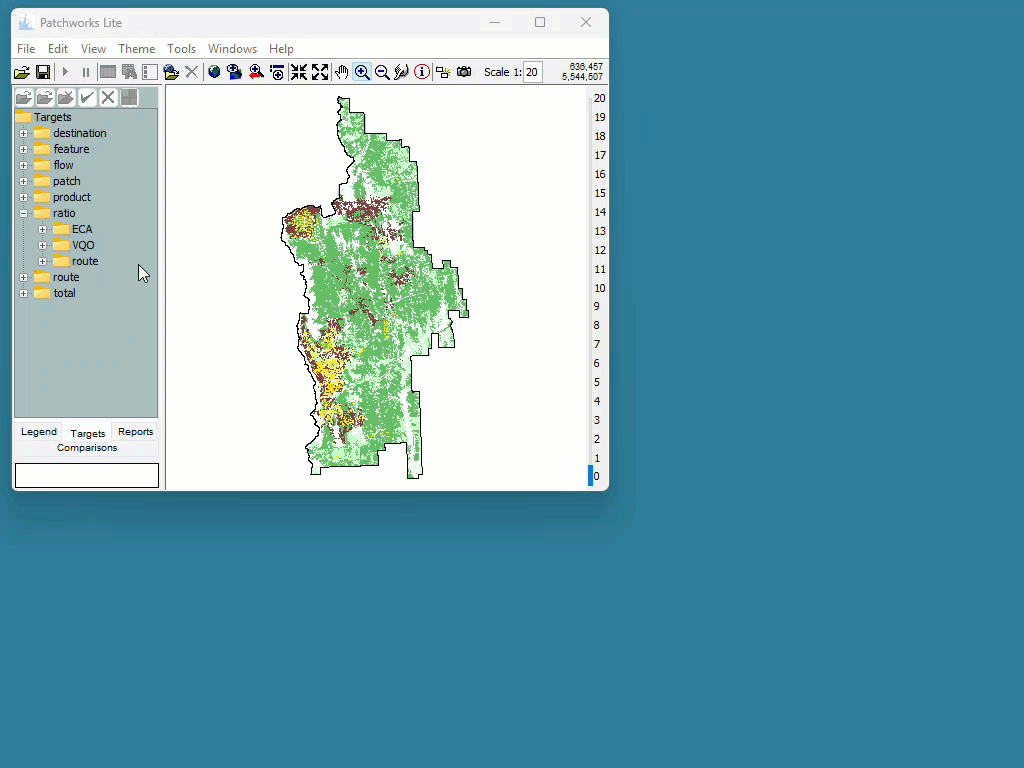
Task: Open the Windows menu
Action: point(232,49)
